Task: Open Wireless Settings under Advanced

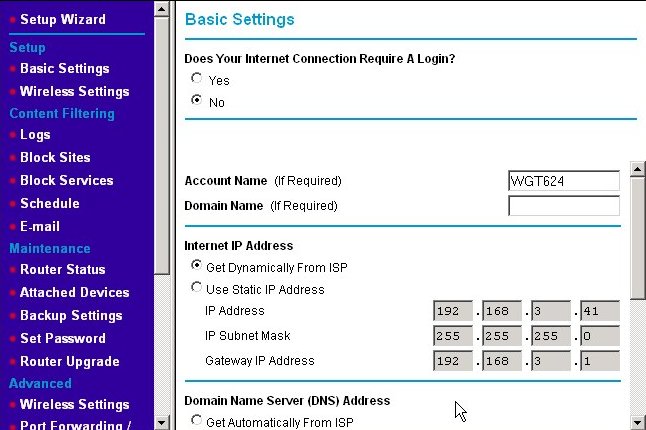Action: click(x=75, y=404)
